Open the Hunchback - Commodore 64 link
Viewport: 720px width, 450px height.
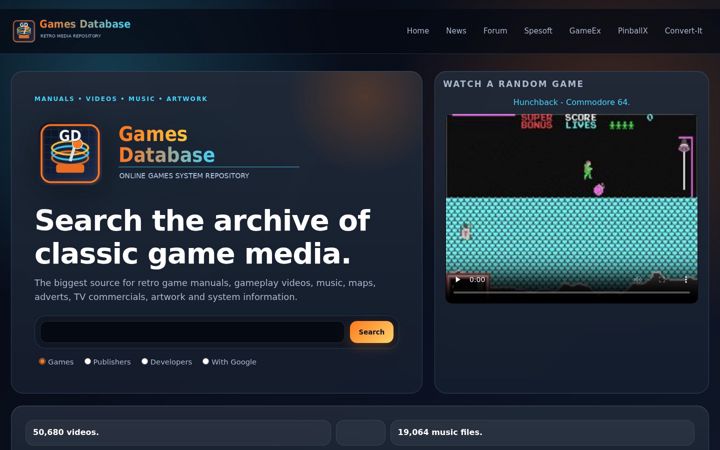click(x=571, y=102)
